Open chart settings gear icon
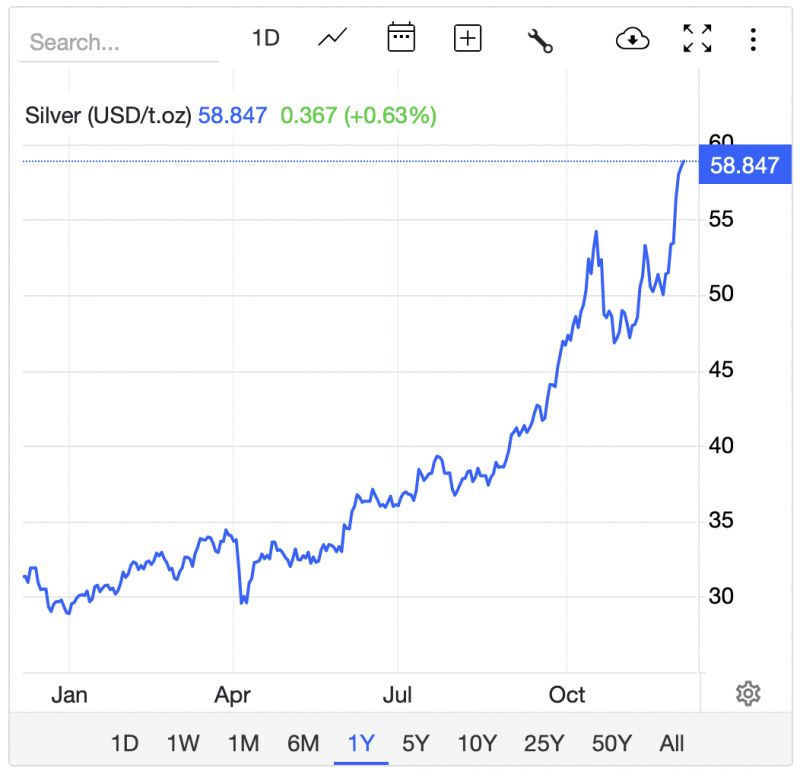 (748, 693)
